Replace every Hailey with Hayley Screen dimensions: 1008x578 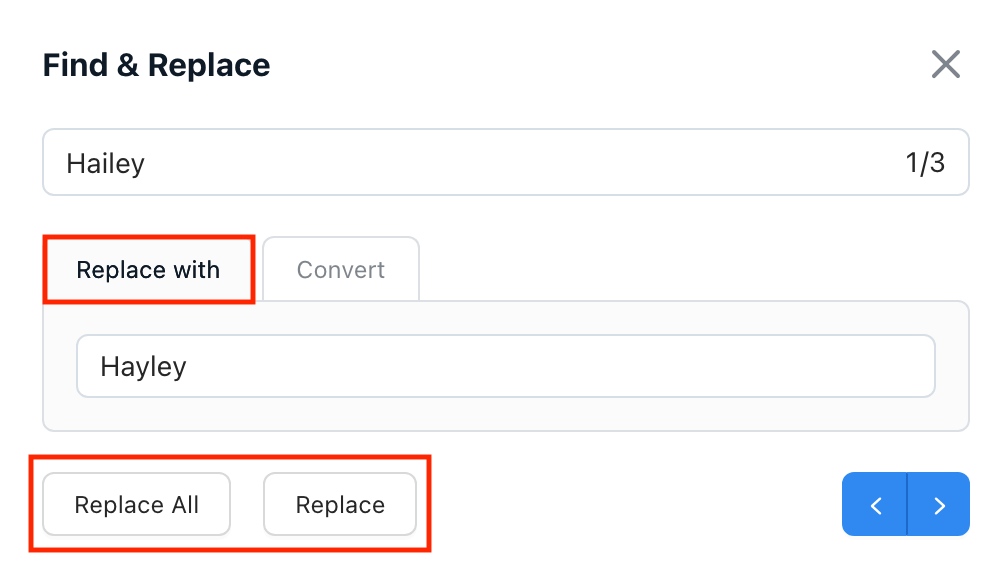(x=137, y=505)
